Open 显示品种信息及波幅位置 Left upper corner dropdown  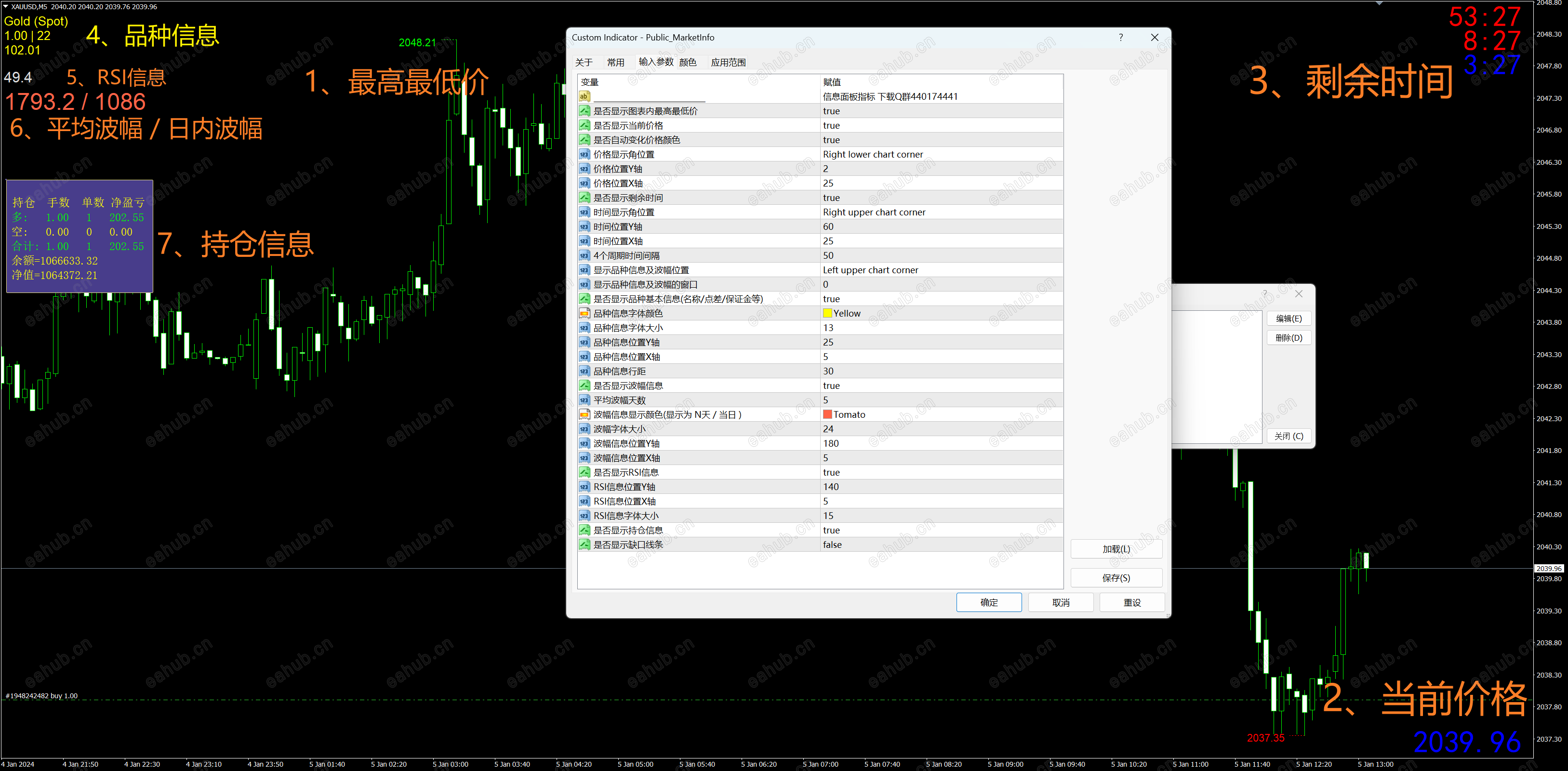870,270
